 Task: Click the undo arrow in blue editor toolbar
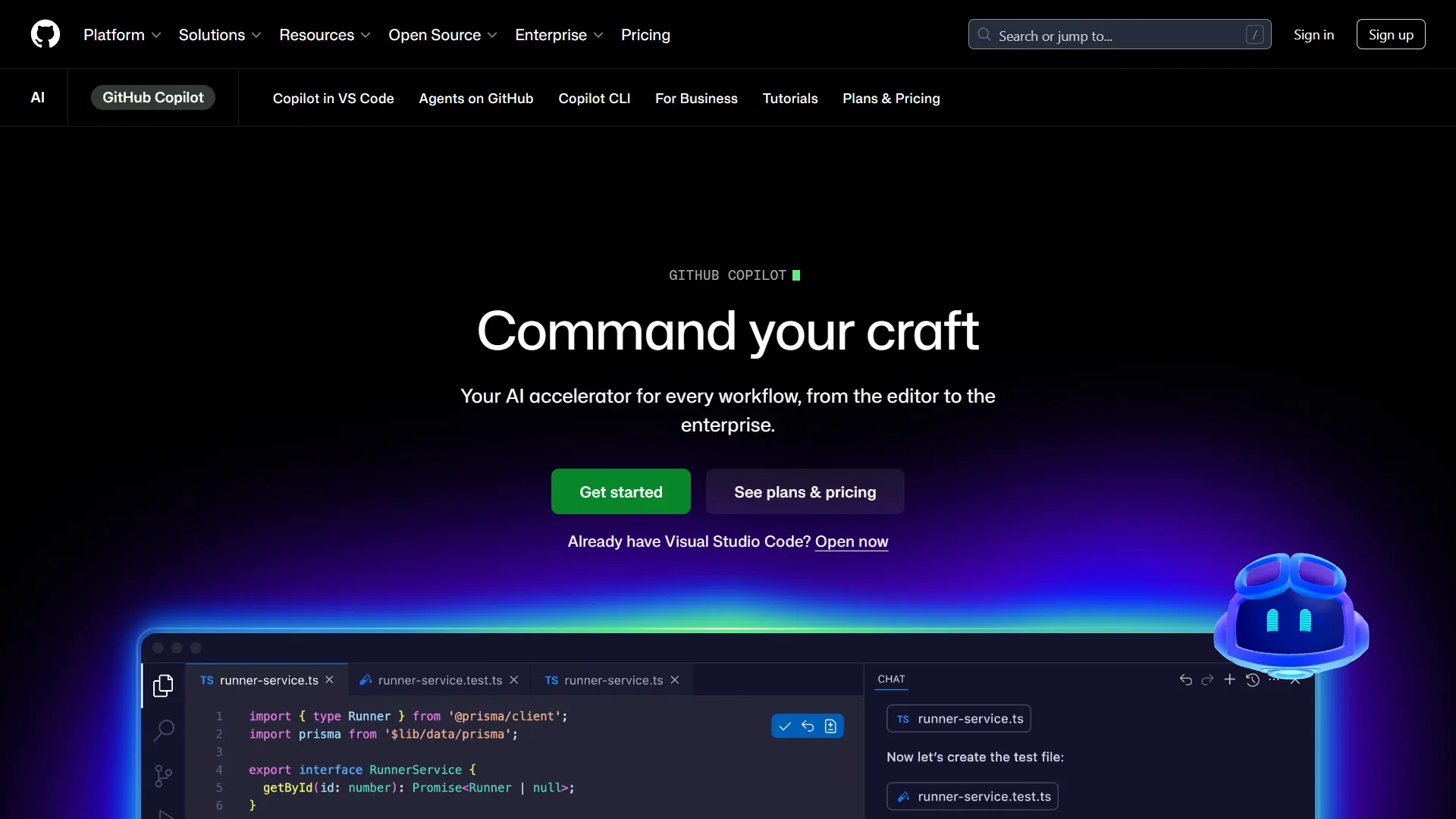[808, 726]
